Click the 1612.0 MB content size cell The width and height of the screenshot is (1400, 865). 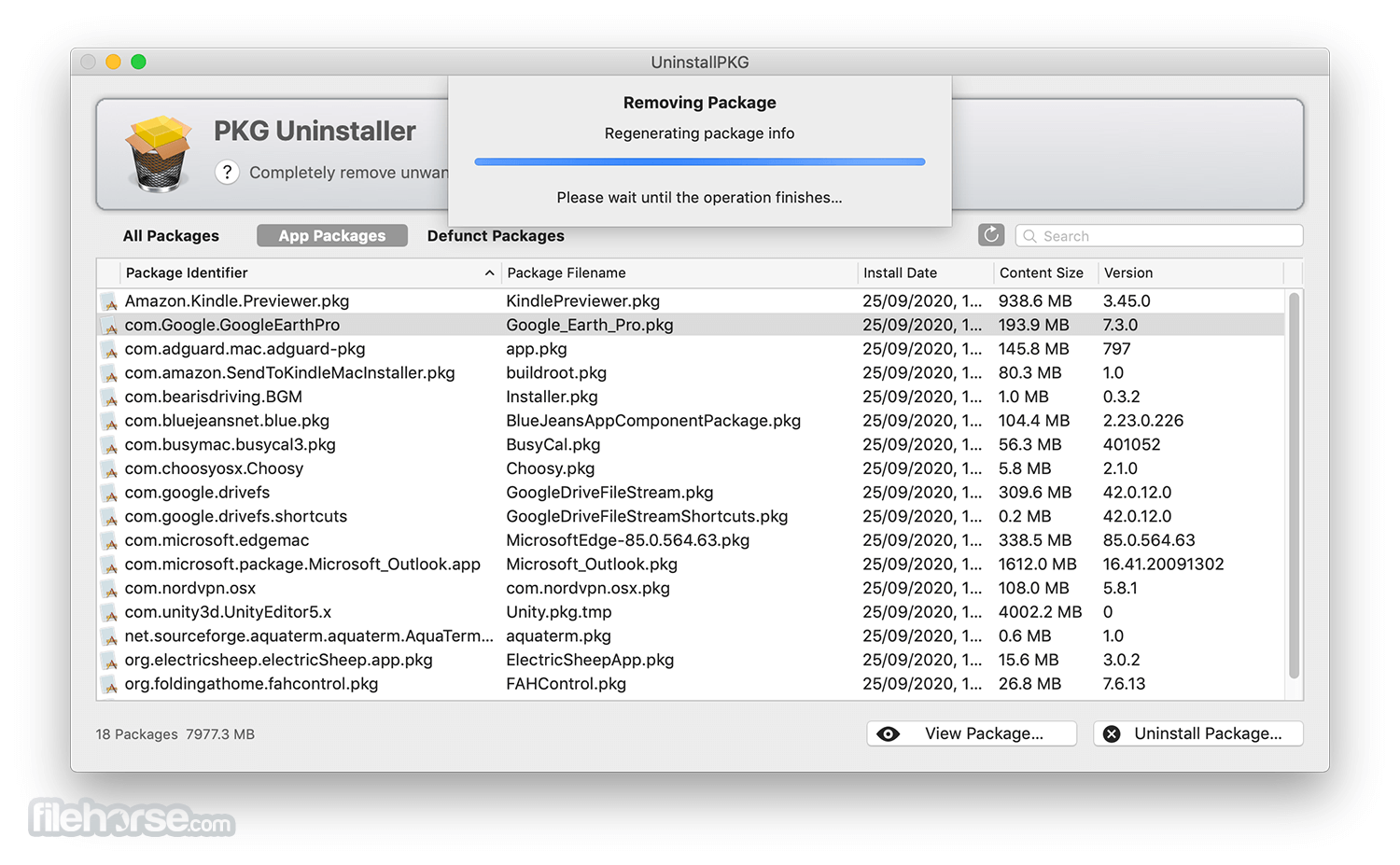tap(1037, 565)
